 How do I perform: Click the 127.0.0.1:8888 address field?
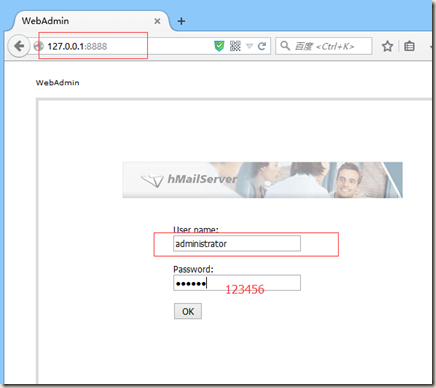click(128, 46)
